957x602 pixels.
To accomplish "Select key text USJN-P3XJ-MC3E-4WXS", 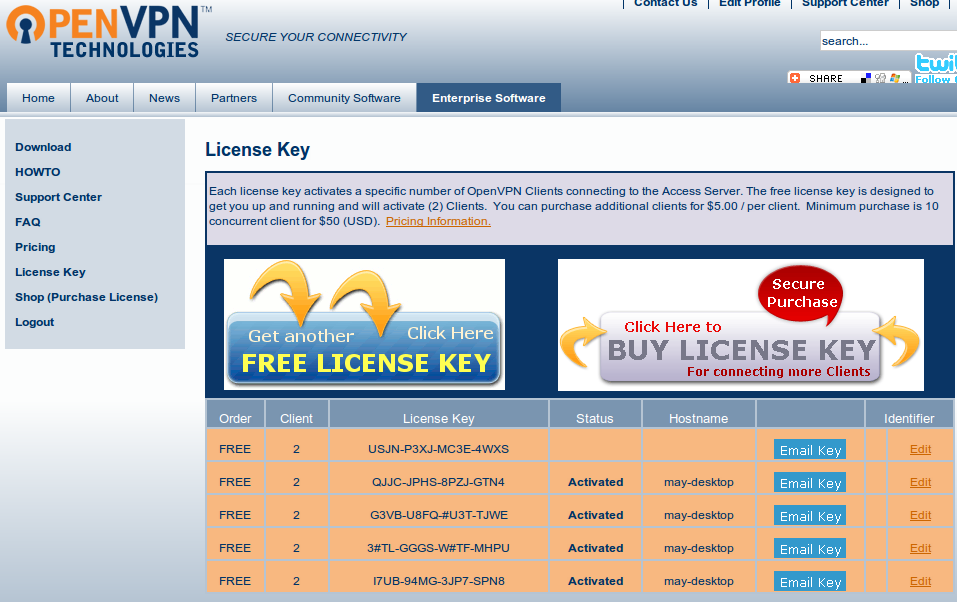I will [x=438, y=449].
